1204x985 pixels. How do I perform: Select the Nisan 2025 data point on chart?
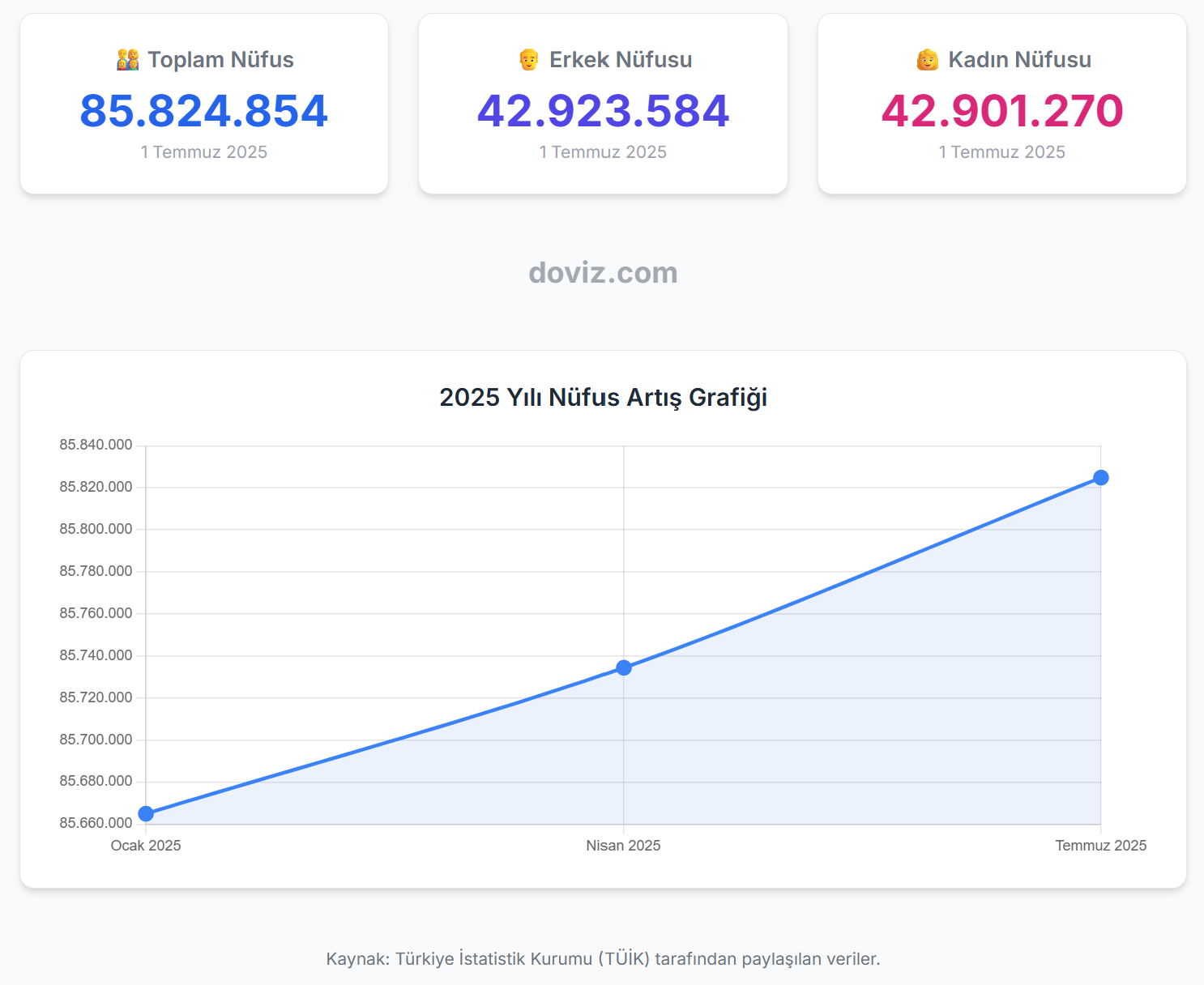pos(623,667)
